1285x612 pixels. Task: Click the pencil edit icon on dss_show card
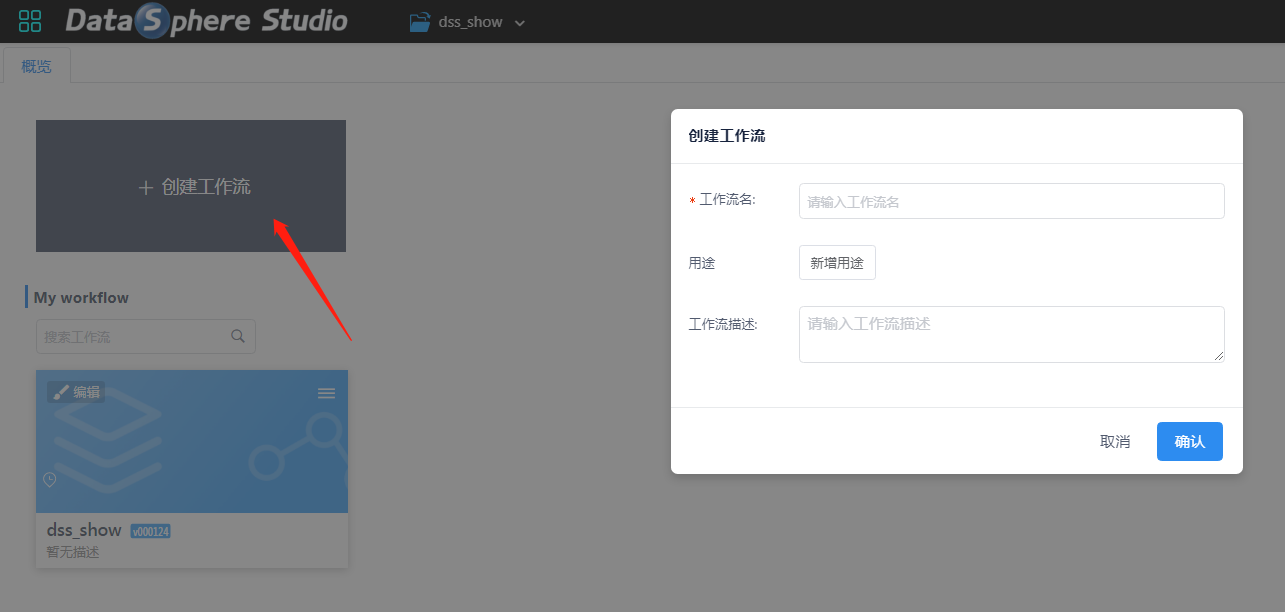coord(62,392)
